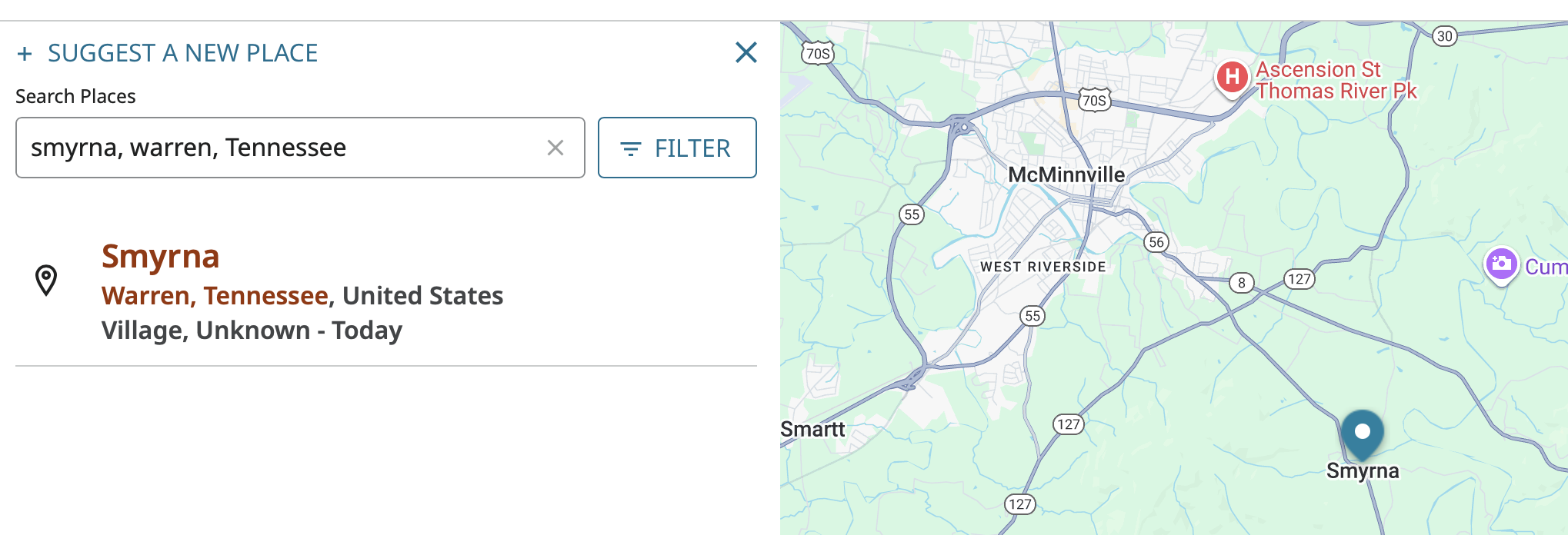Open the Smyrna search result title
Screen dimensions: 1568x535
160,256
